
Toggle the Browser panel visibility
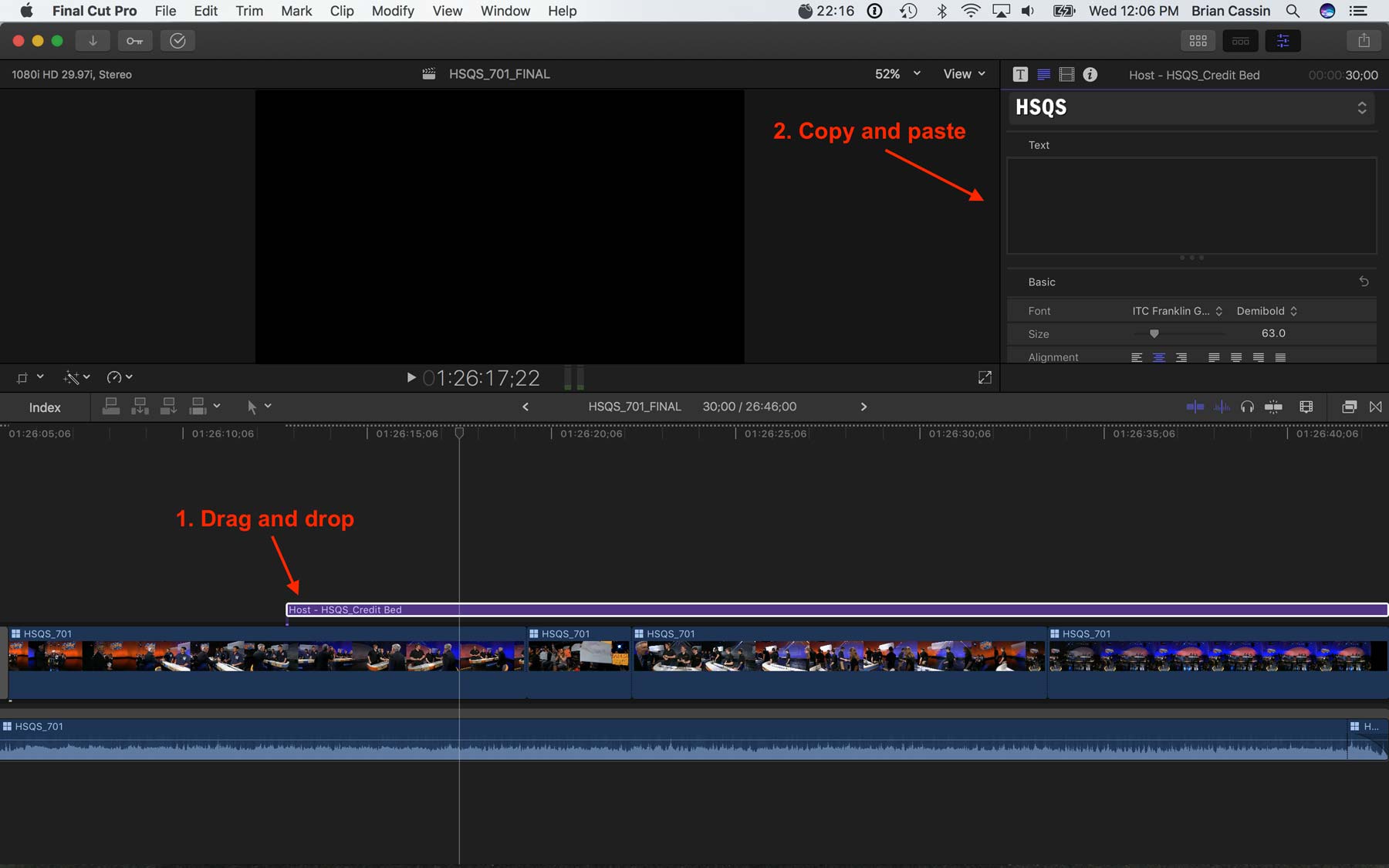(1198, 41)
